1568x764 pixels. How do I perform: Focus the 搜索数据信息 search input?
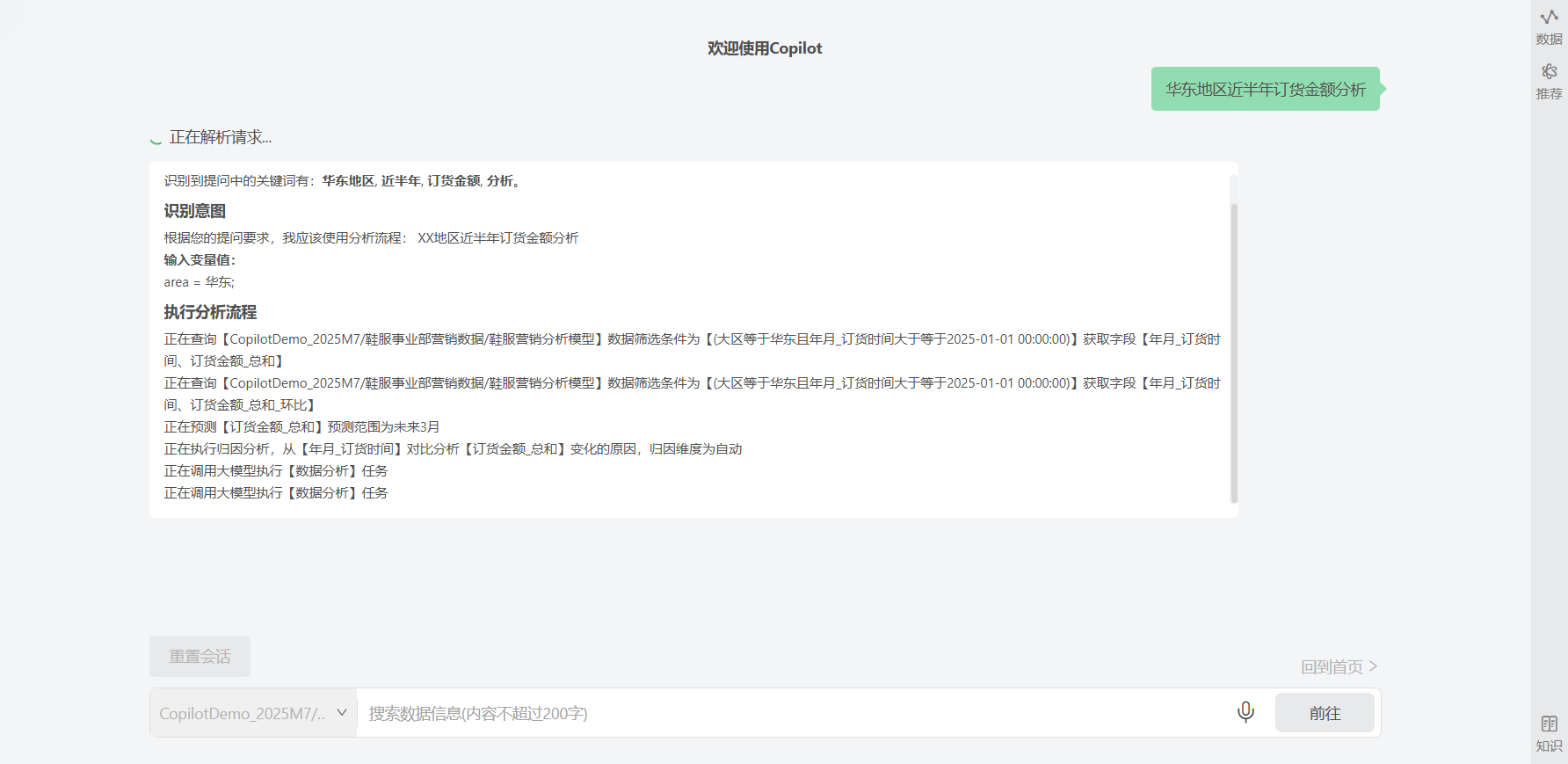click(791, 713)
